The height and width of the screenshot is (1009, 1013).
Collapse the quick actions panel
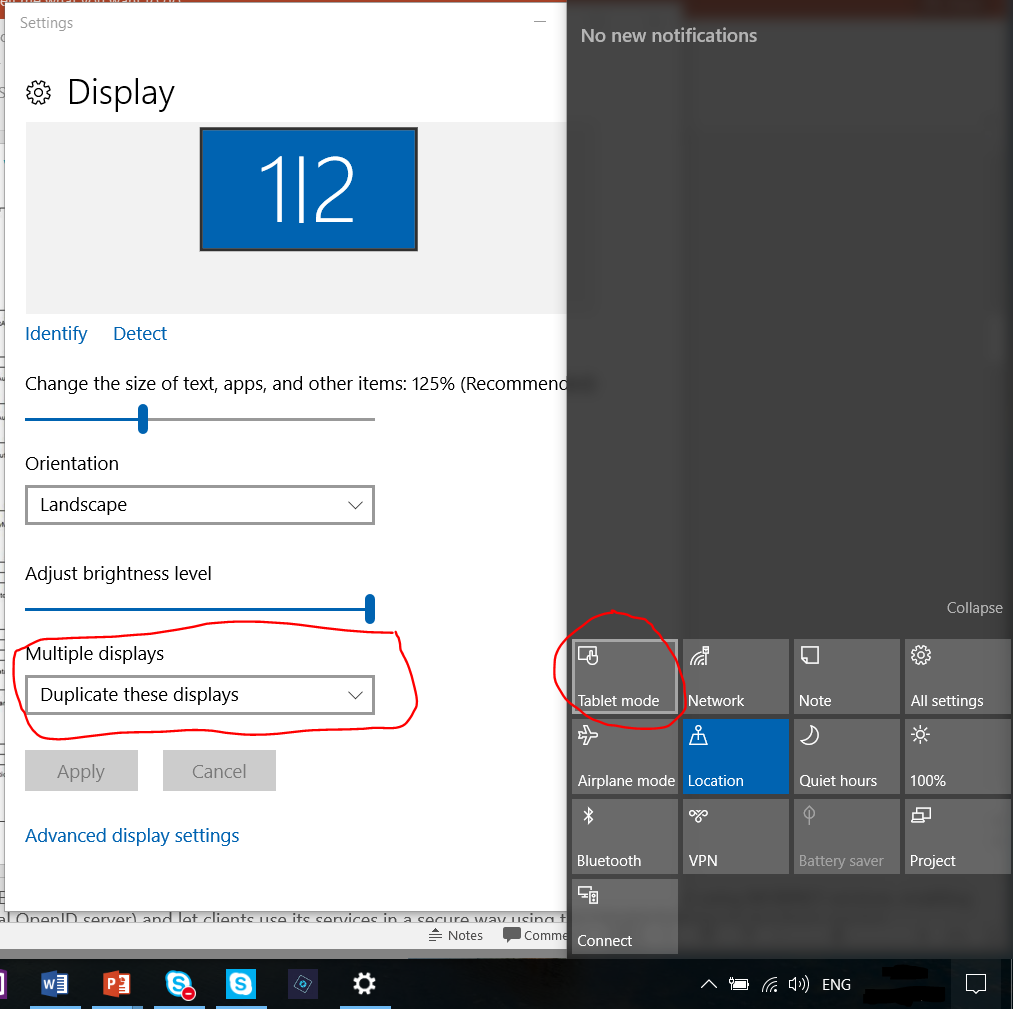974,607
